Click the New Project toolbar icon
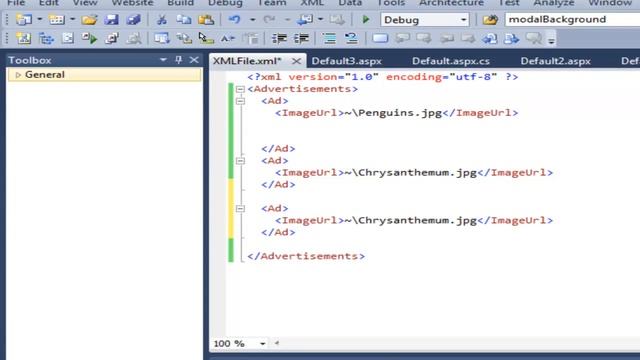 coord(24,20)
